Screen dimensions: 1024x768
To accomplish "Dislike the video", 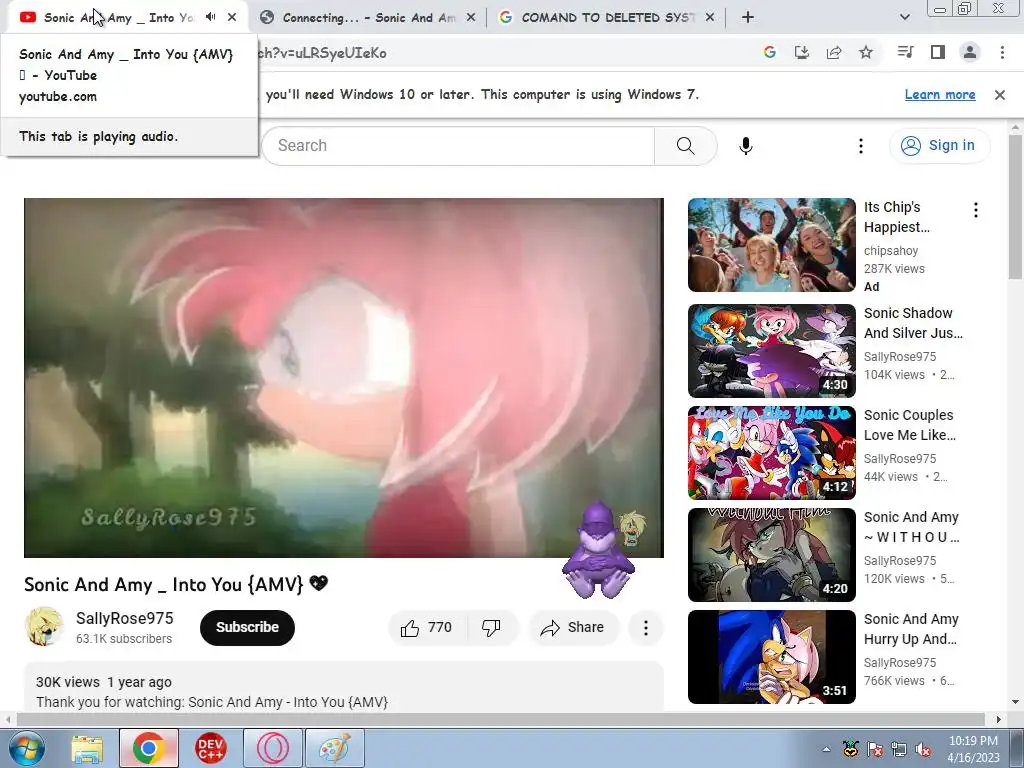I will [x=492, y=628].
